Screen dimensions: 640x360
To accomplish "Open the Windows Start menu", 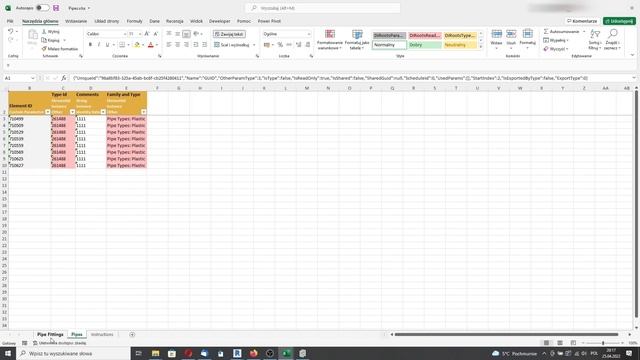I will pyautogui.click(x=8, y=353).
